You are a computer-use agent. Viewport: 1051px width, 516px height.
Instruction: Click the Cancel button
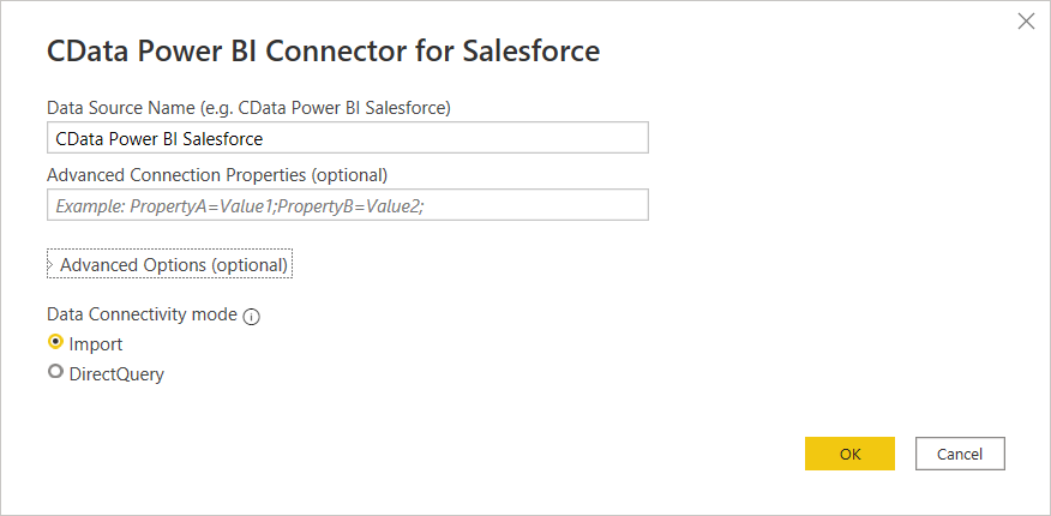point(959,454)
